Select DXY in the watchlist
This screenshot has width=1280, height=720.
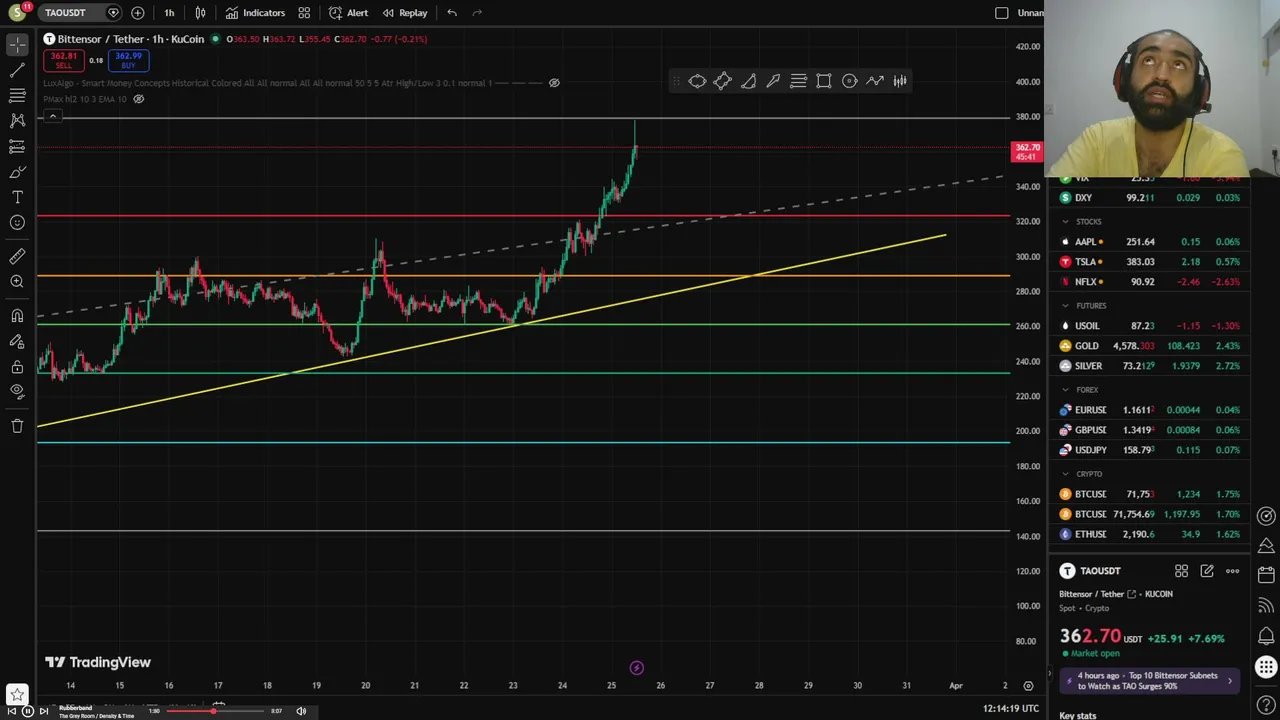tap(1150, 198)
